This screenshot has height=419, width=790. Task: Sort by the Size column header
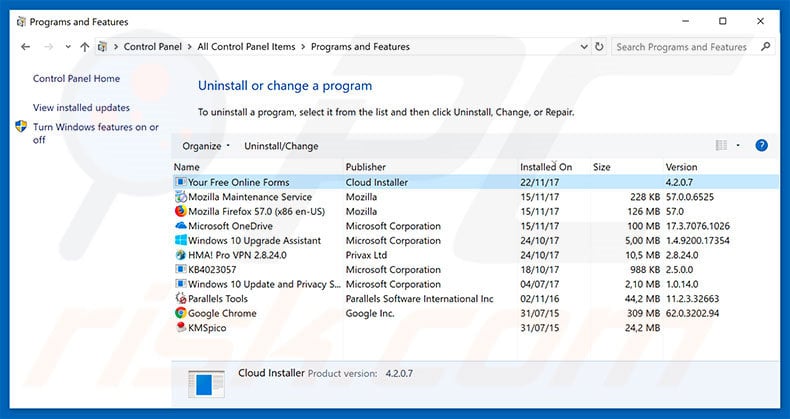(602, 167)
